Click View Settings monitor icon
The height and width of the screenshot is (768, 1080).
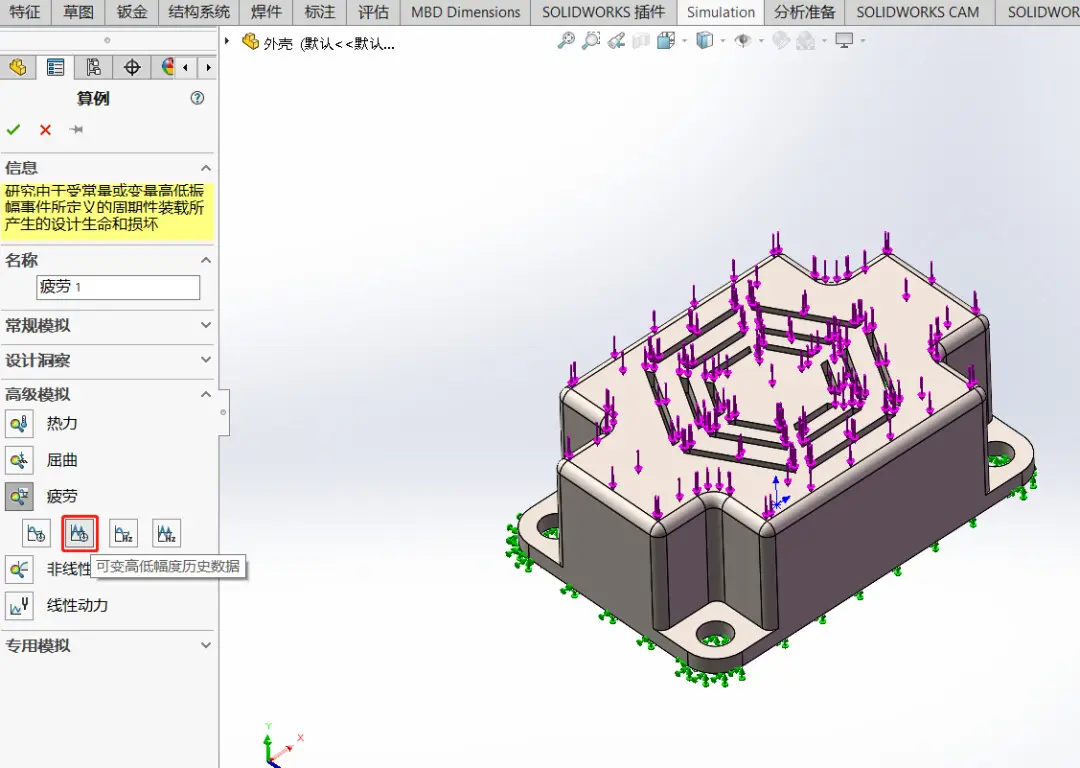[x=844, y=41]
